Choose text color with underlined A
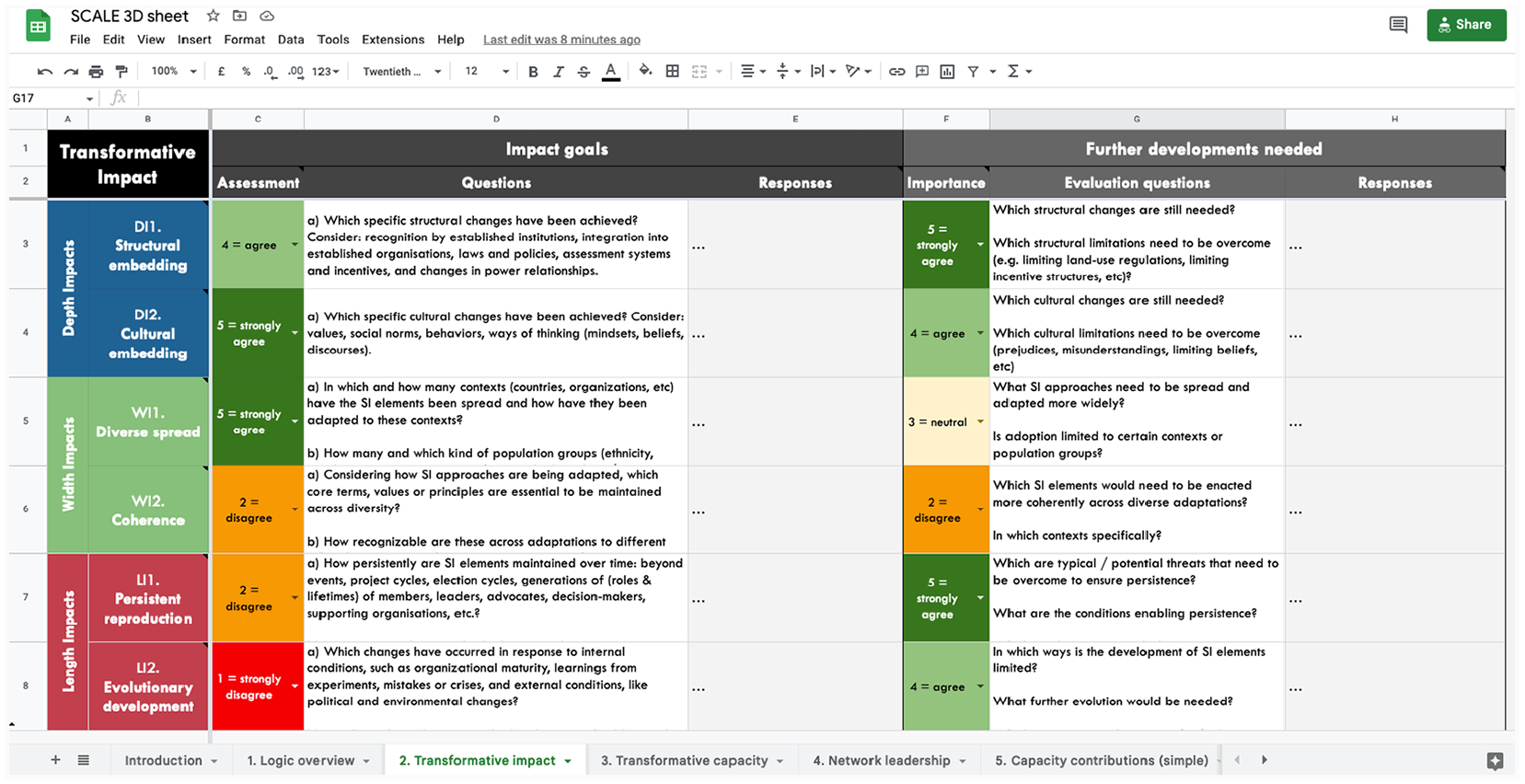This screenshot has width=1525, height=784. point(611,72)
